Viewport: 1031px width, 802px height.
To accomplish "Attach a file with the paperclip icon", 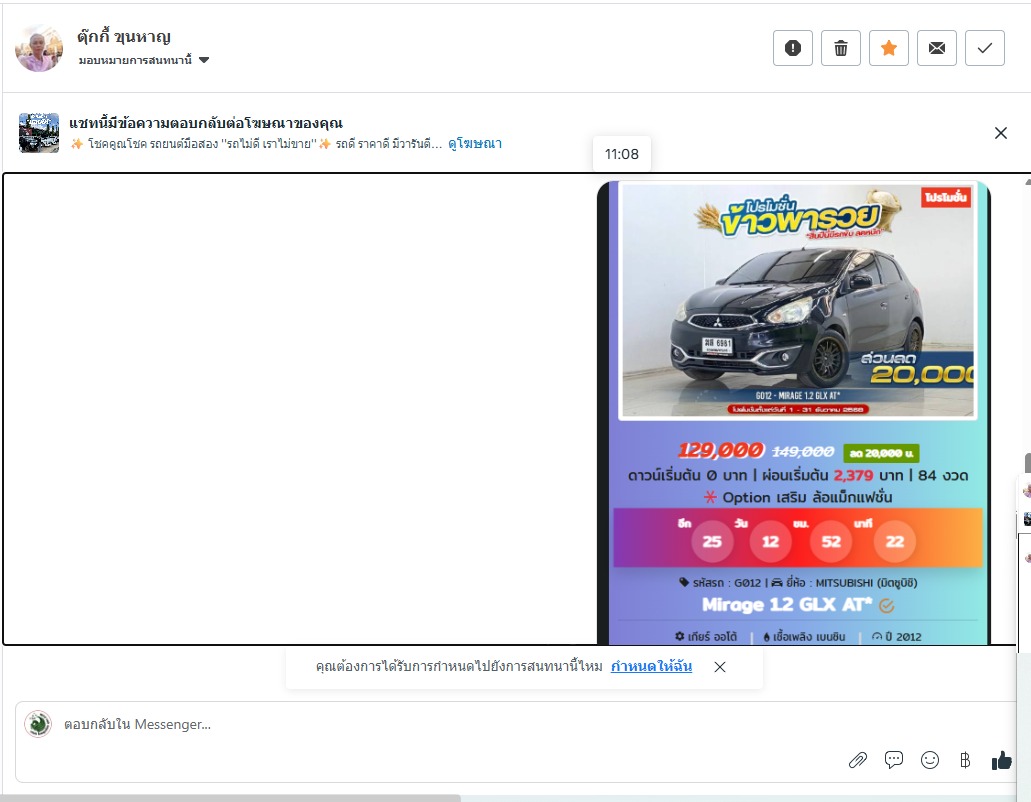I will pyautogui.click(x=857, y=761).
